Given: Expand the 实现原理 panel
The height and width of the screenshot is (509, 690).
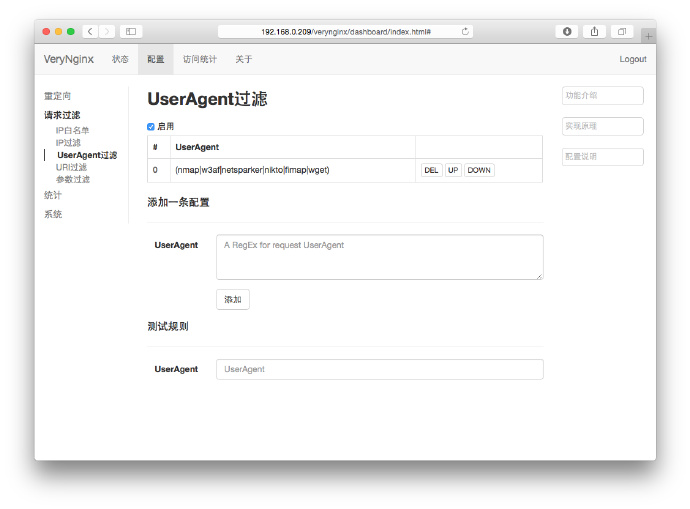Looking at the screenshot, I should click(x=603, y=126).
